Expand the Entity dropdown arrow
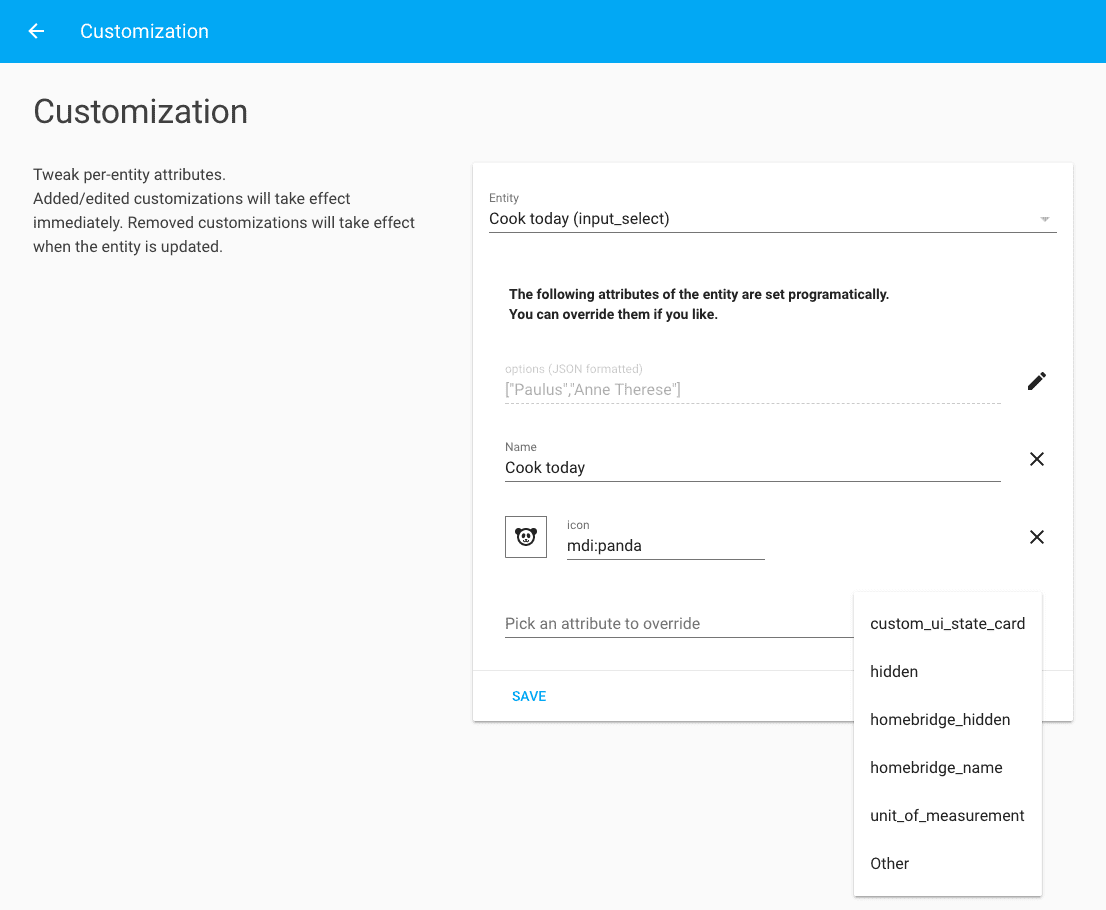 (1045, 219)
